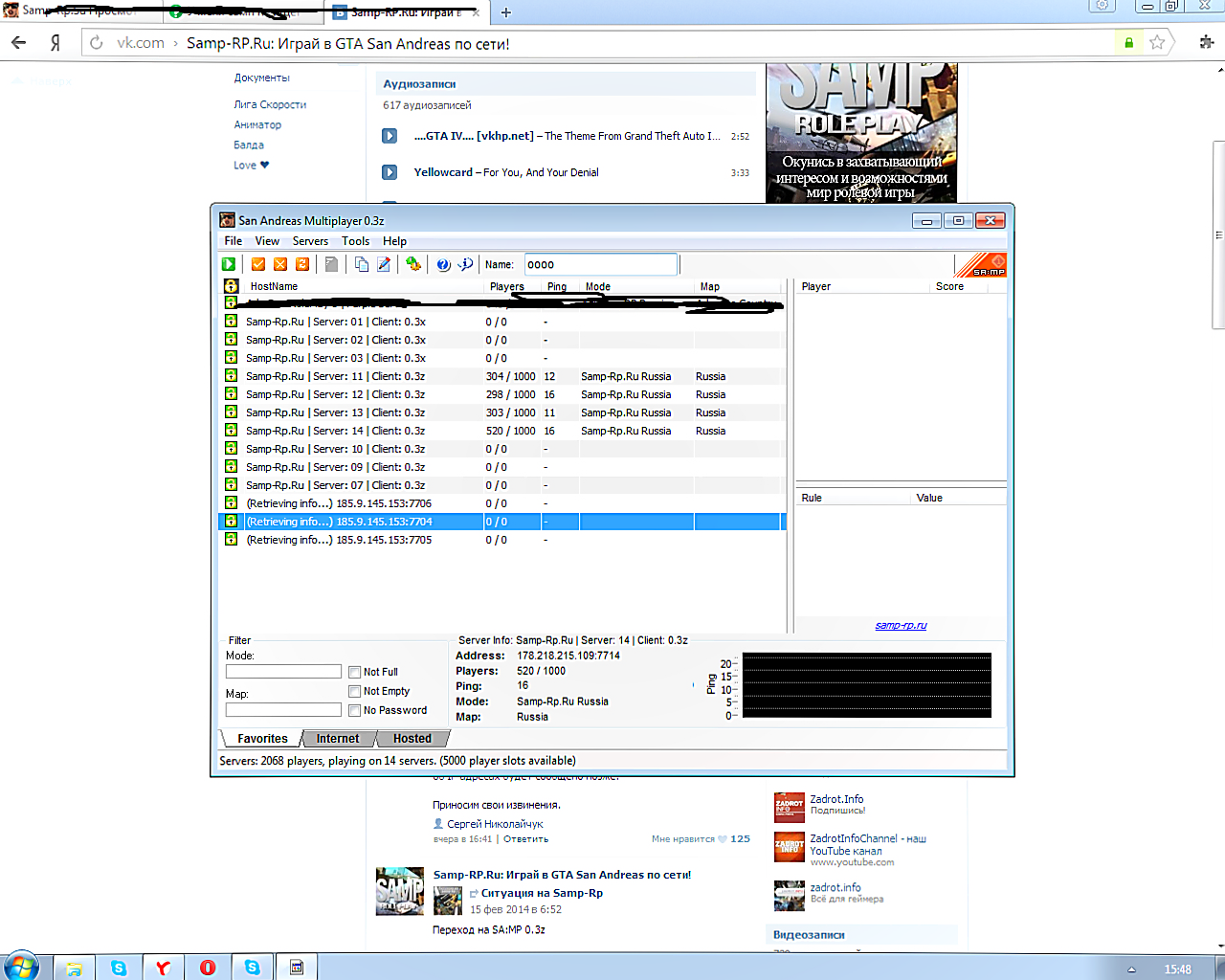Open the ZadrotInfoChannel link

pos(868,844)
